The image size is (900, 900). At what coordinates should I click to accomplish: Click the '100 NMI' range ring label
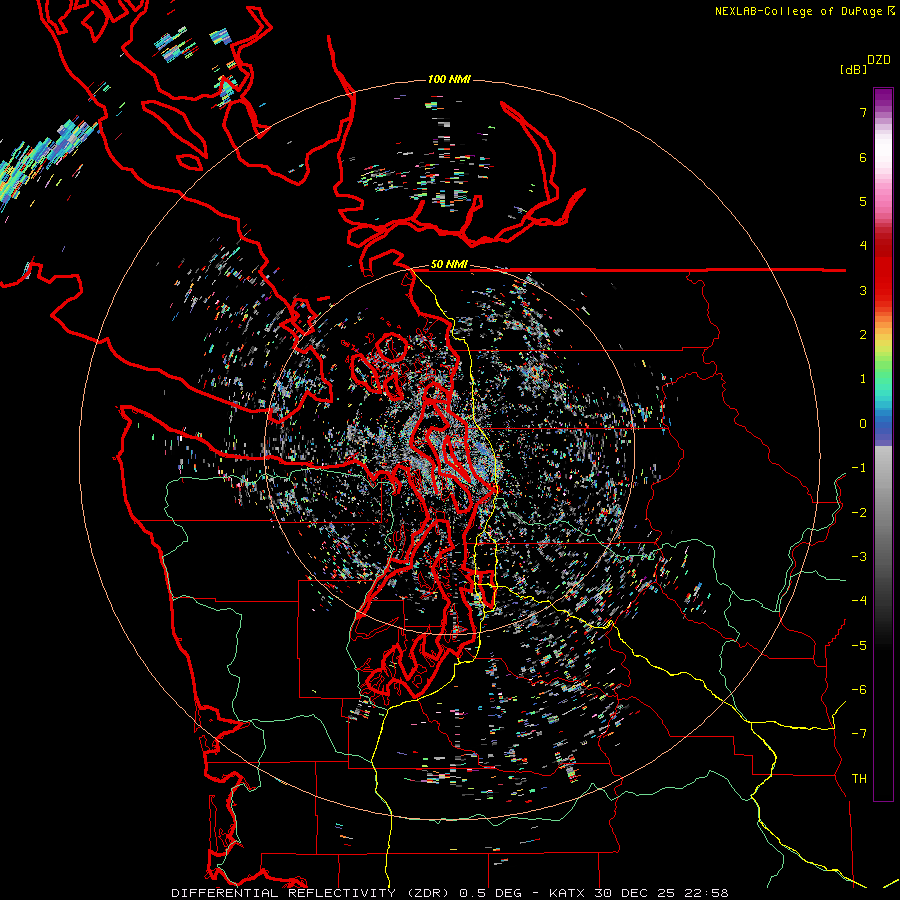tap(449, 79)
